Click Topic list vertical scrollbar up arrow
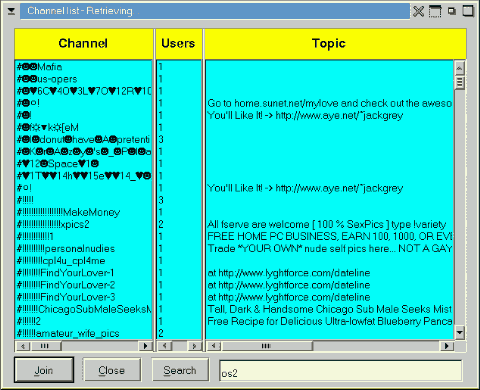Image resolution: width=480 pixels, height=390 pixels. 460,68
